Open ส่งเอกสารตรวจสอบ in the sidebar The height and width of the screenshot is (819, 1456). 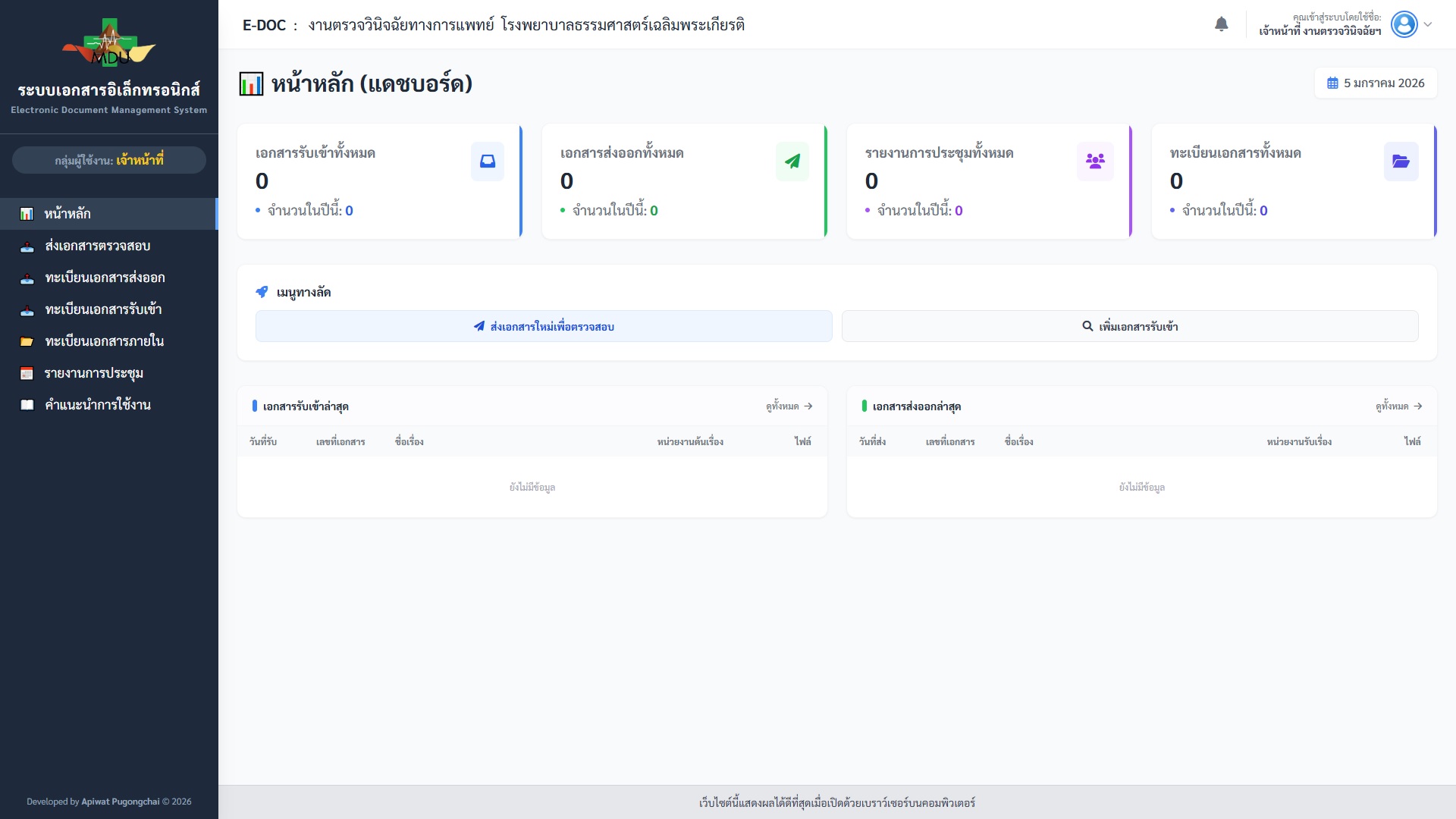97,246
